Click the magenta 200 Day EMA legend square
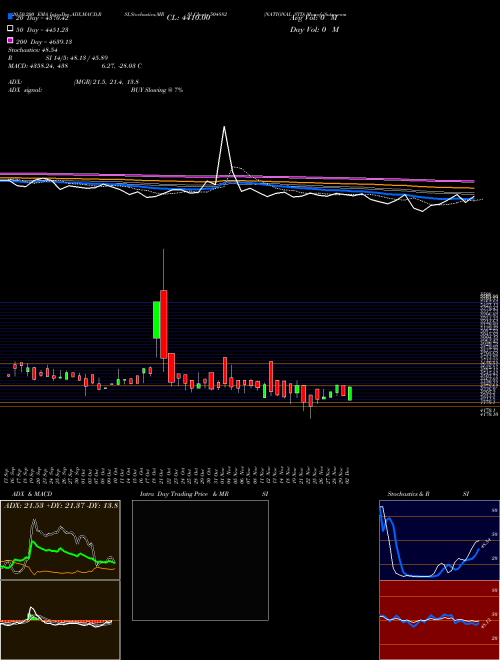The height and width of the screenshot is (660, 500). click(x=10, y=40)
